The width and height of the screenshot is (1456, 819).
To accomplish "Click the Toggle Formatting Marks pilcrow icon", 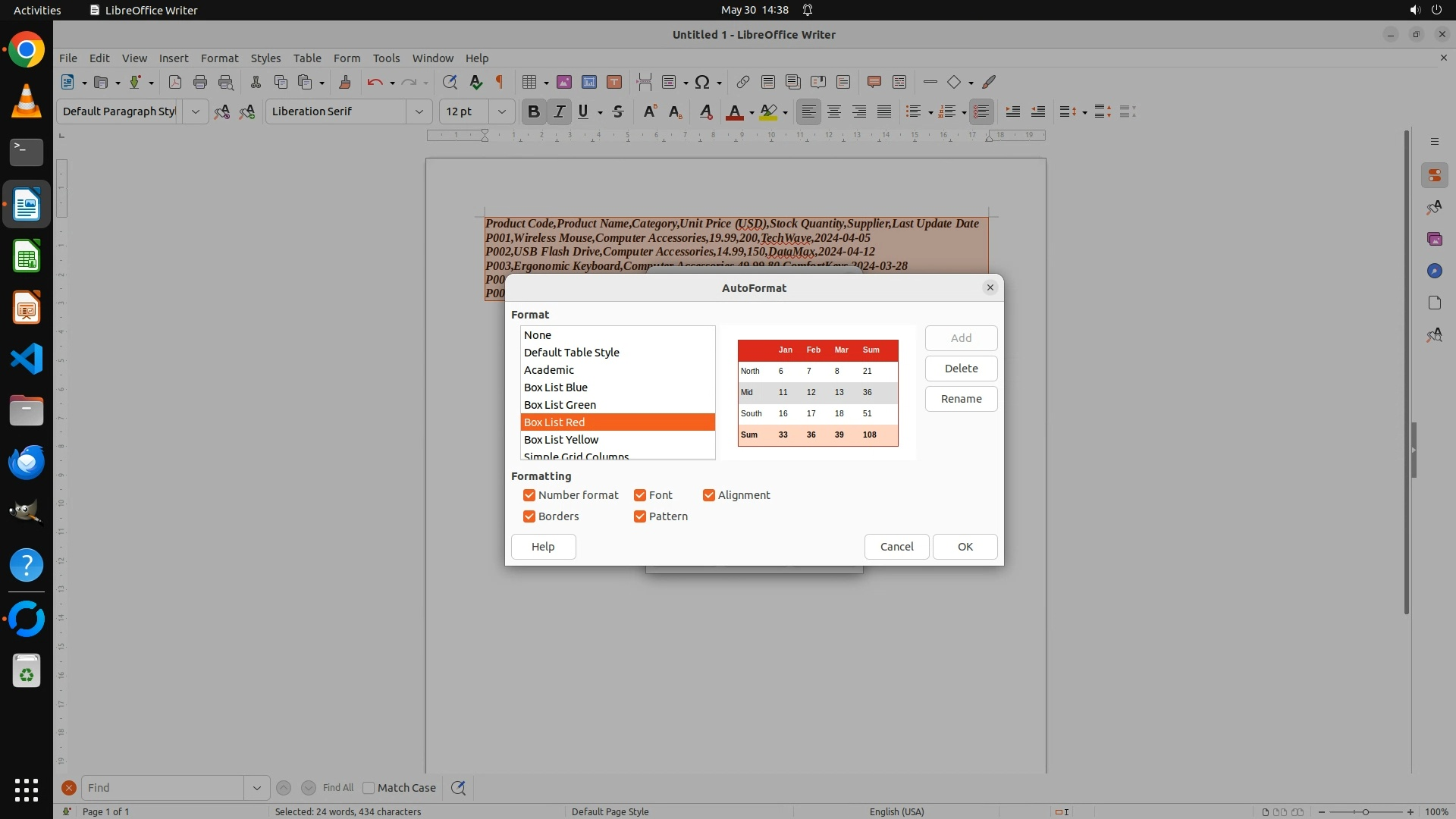I will tap(499, 82).
